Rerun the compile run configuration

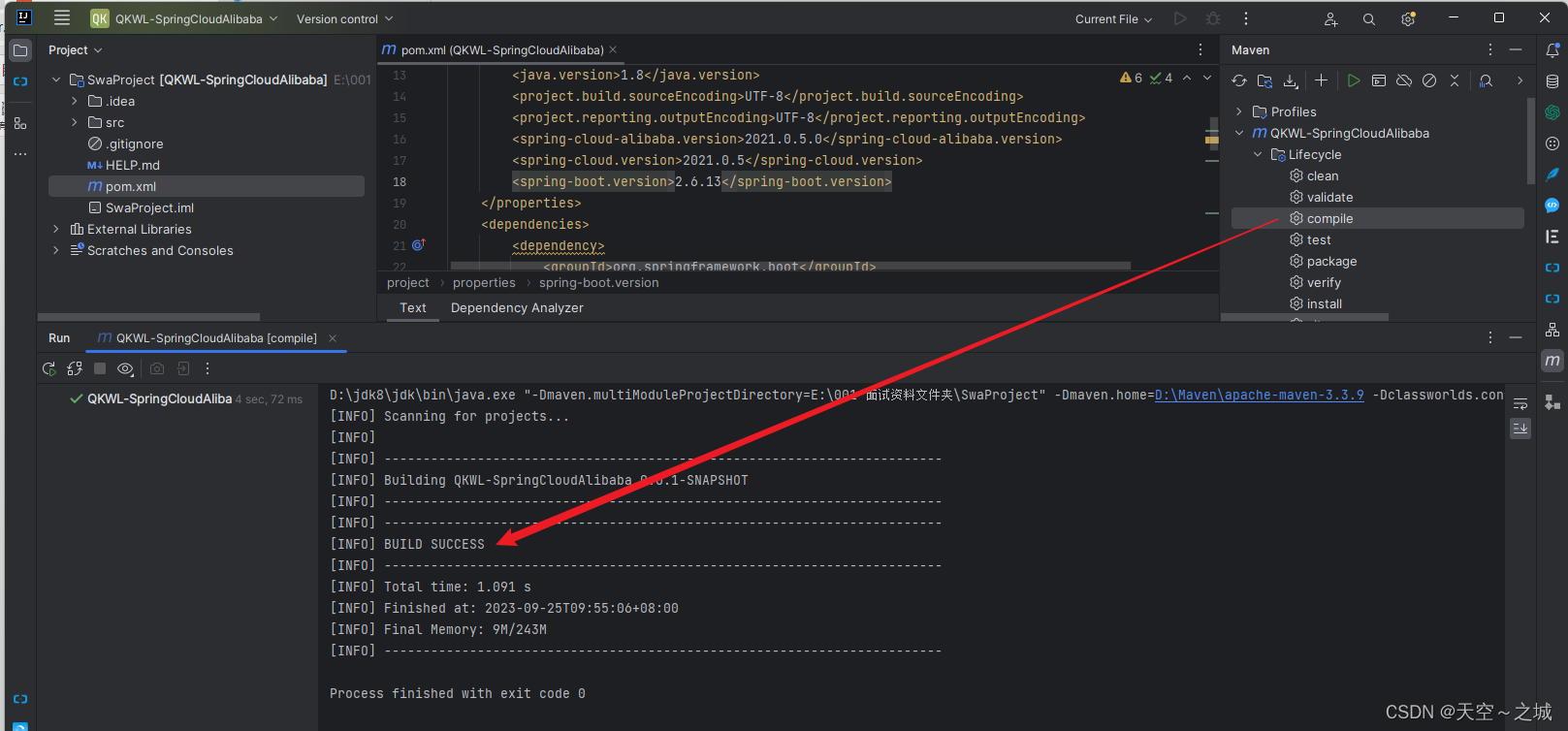49,368
